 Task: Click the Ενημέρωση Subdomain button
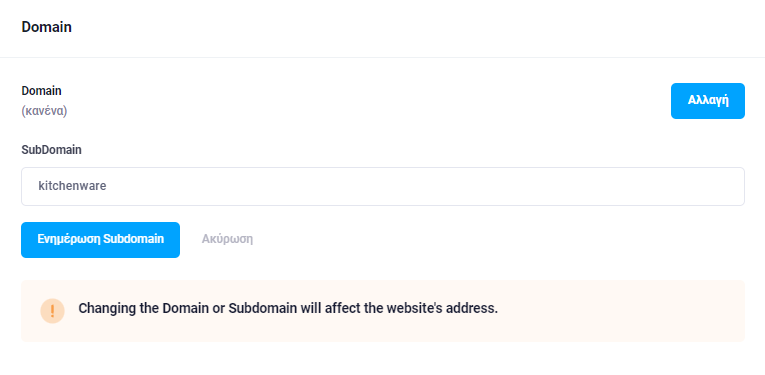tap(101, 239)
